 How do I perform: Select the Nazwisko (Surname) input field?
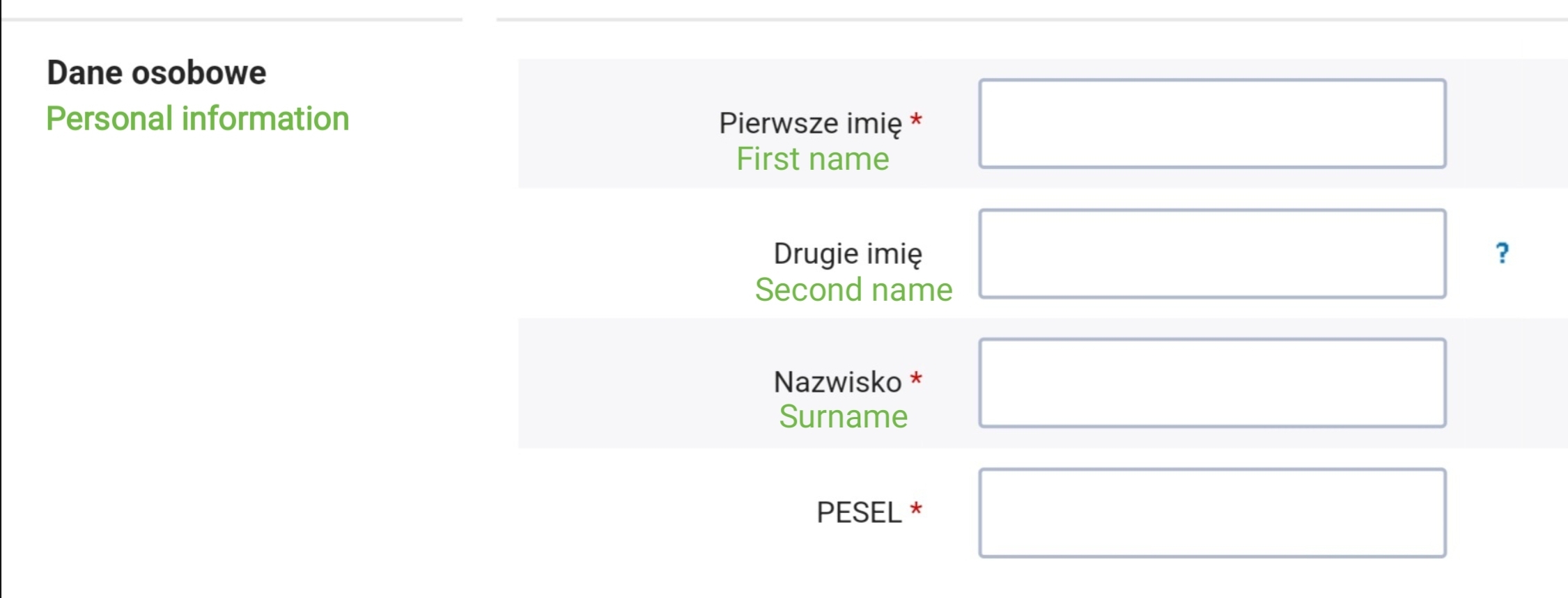click(x=1212, y=383)
